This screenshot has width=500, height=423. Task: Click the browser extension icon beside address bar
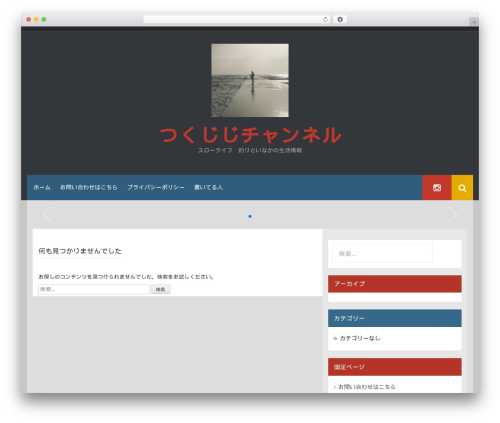[x=340, y=20]
